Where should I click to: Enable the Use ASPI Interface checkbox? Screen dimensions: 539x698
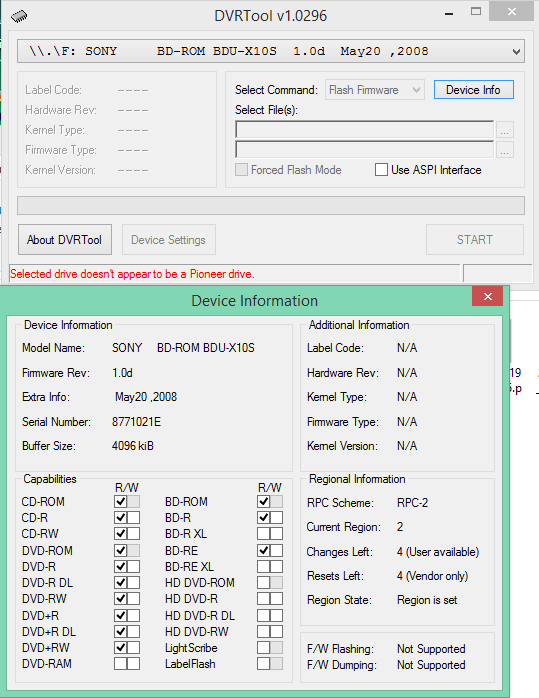pos(381,170)
